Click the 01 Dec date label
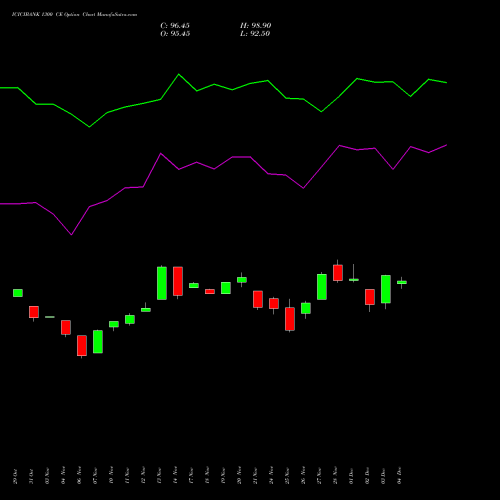This screenshot has height=500, width=500. tap(351, 475)
